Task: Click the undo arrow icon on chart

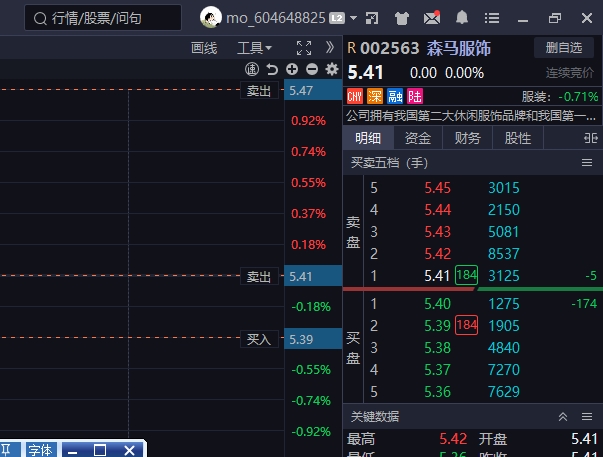Action: pos(272,70)
